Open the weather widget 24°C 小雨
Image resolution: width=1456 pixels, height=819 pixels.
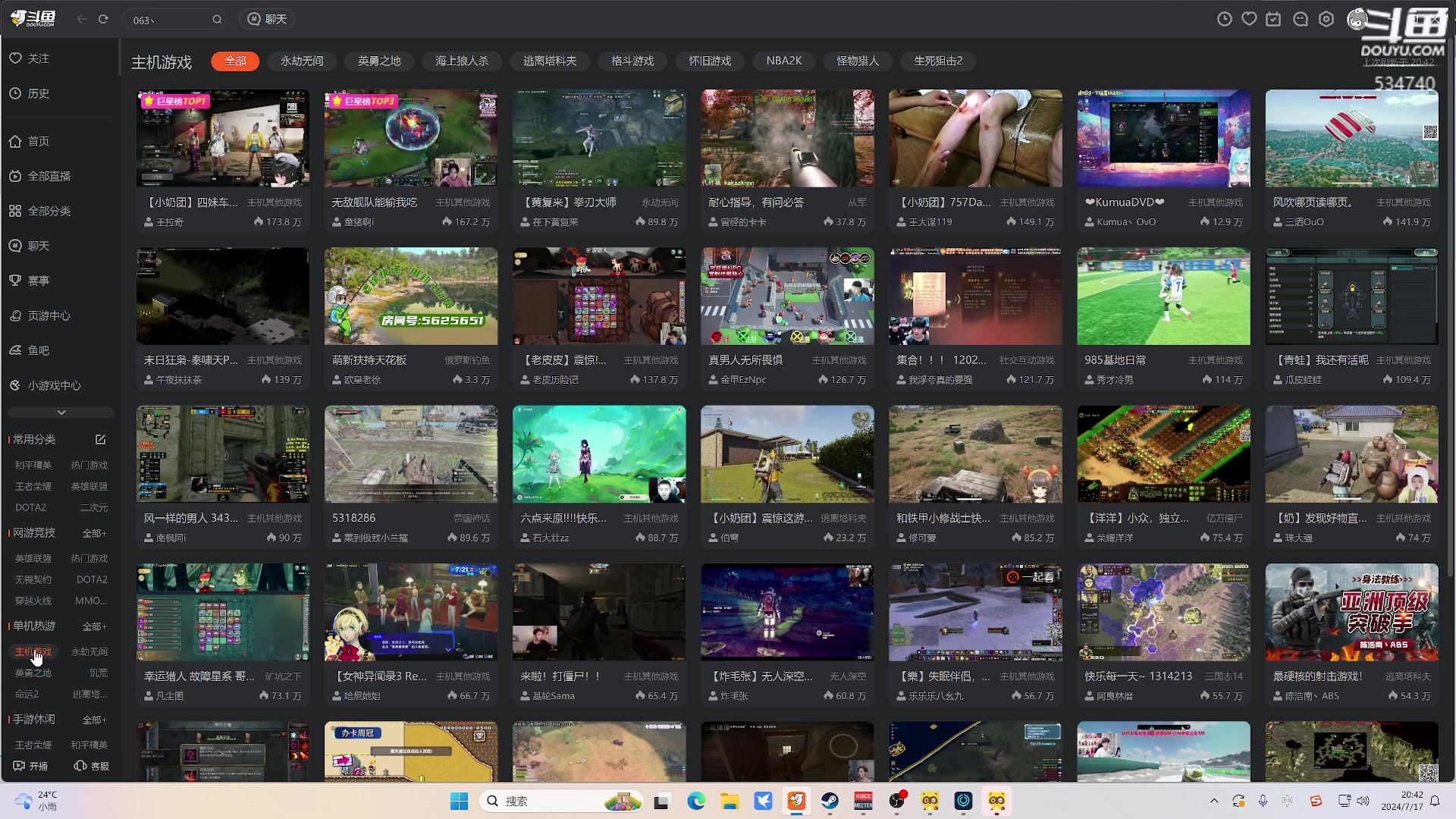[36, 801]
